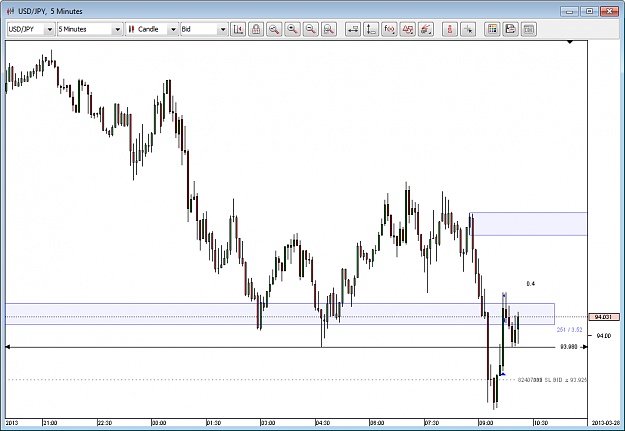The width and height of the screenshot is (625, 431).
Task: Click the 94.00 price axis tick
Action: pos(603,336)
